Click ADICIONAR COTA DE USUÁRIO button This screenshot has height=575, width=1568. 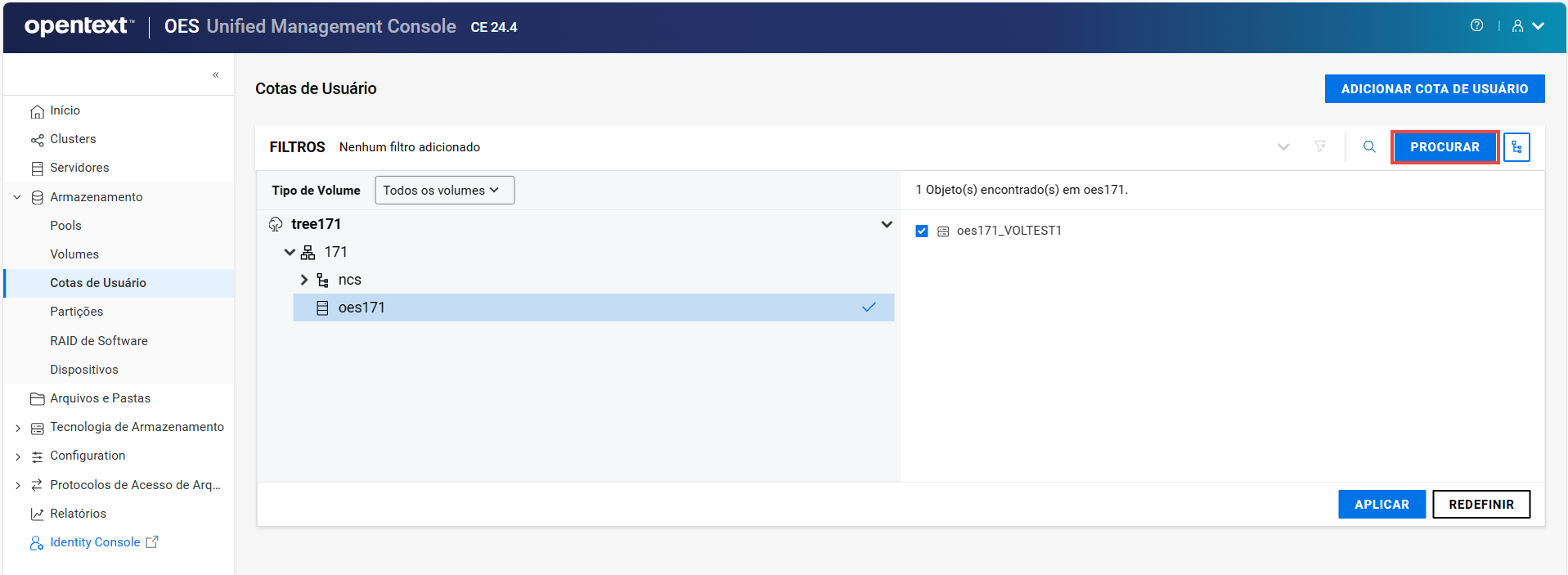pos(1434,89)
